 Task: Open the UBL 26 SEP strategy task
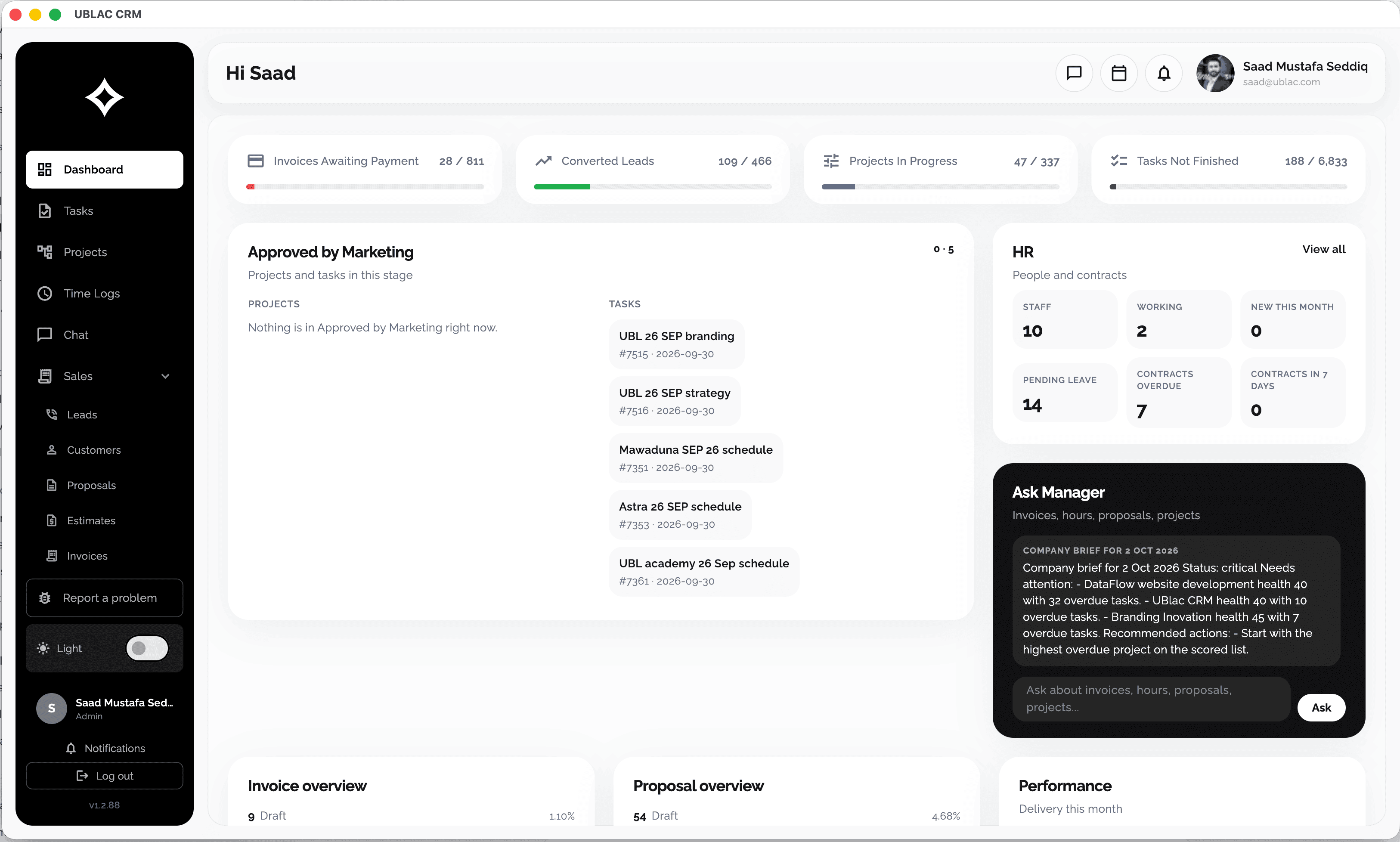pyautogui.click(x=675, y=401)
